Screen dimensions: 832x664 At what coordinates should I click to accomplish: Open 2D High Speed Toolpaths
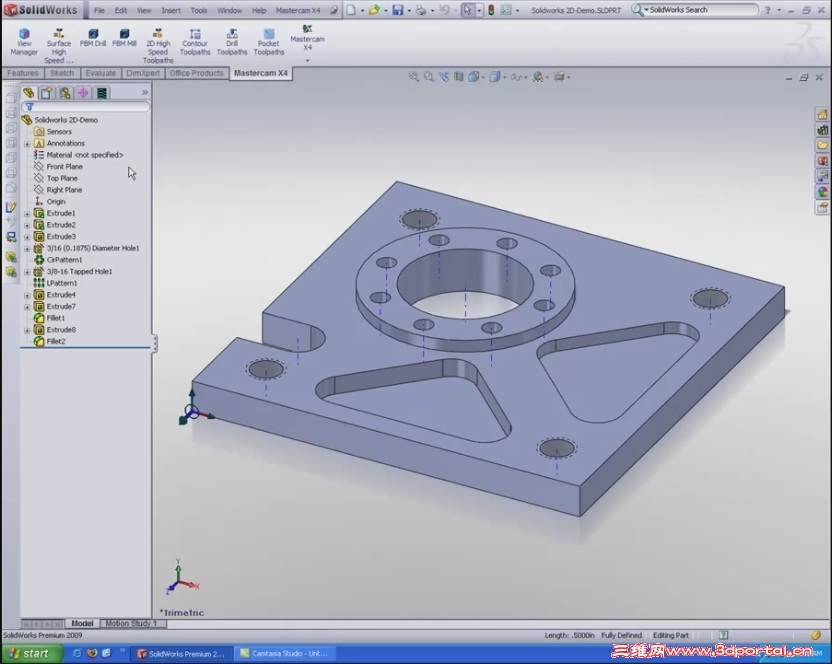point(158,47)
